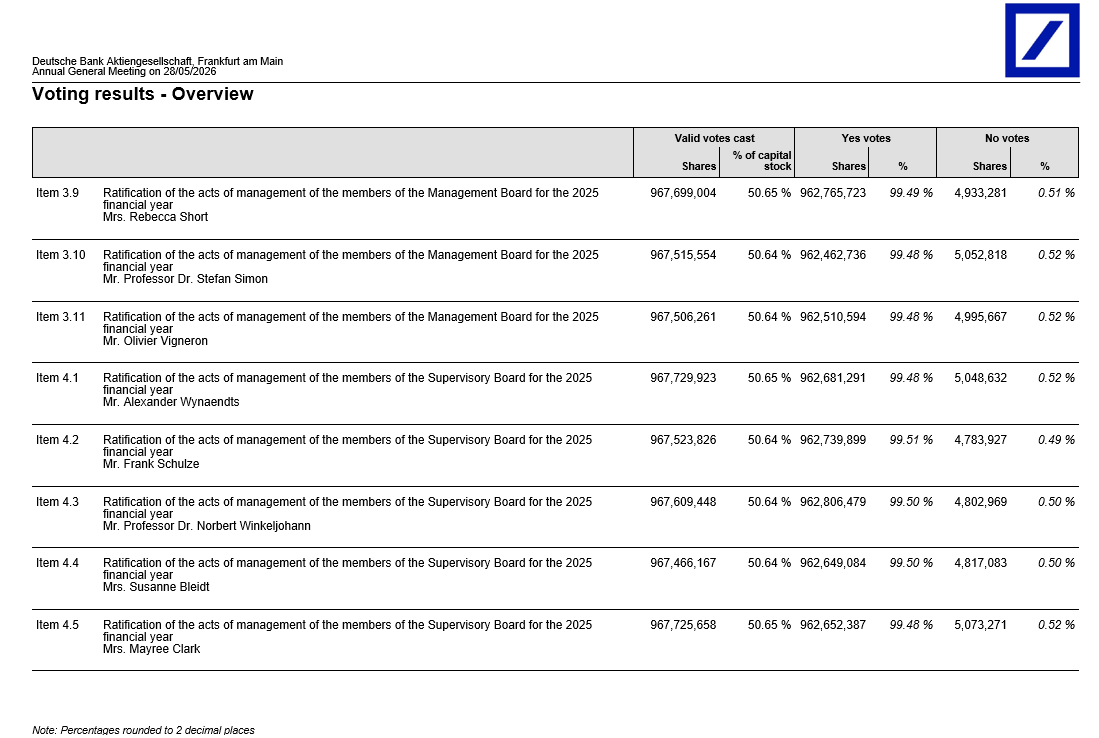Select the Item 3.9 row label
Viewport: 1099px width, 738px height.
tap(57, 193)
